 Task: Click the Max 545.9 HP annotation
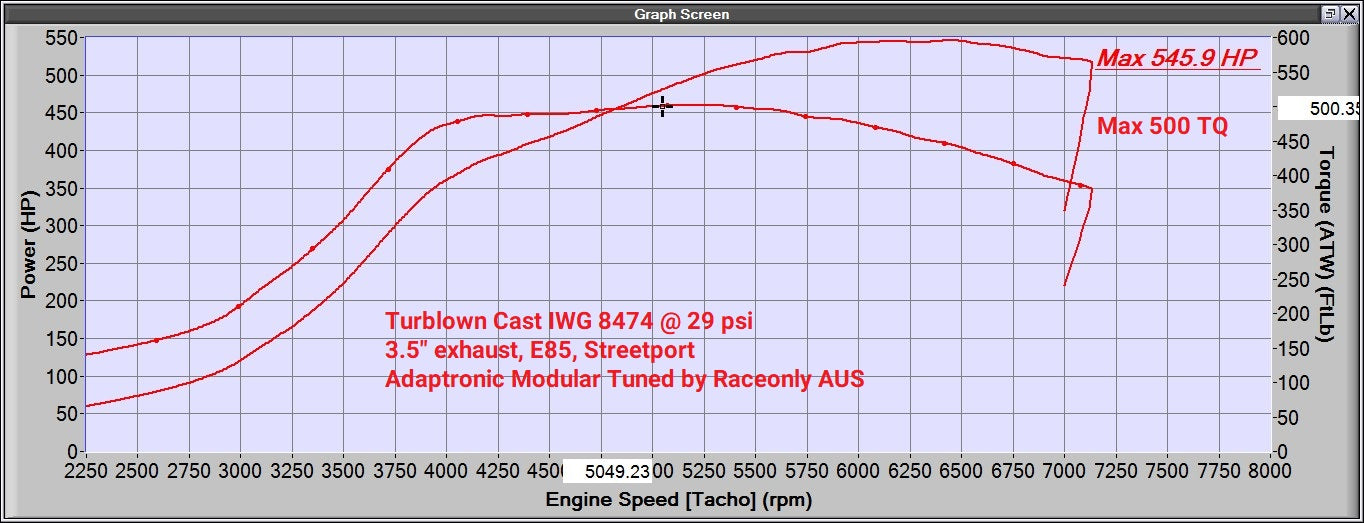point(1176,58)
